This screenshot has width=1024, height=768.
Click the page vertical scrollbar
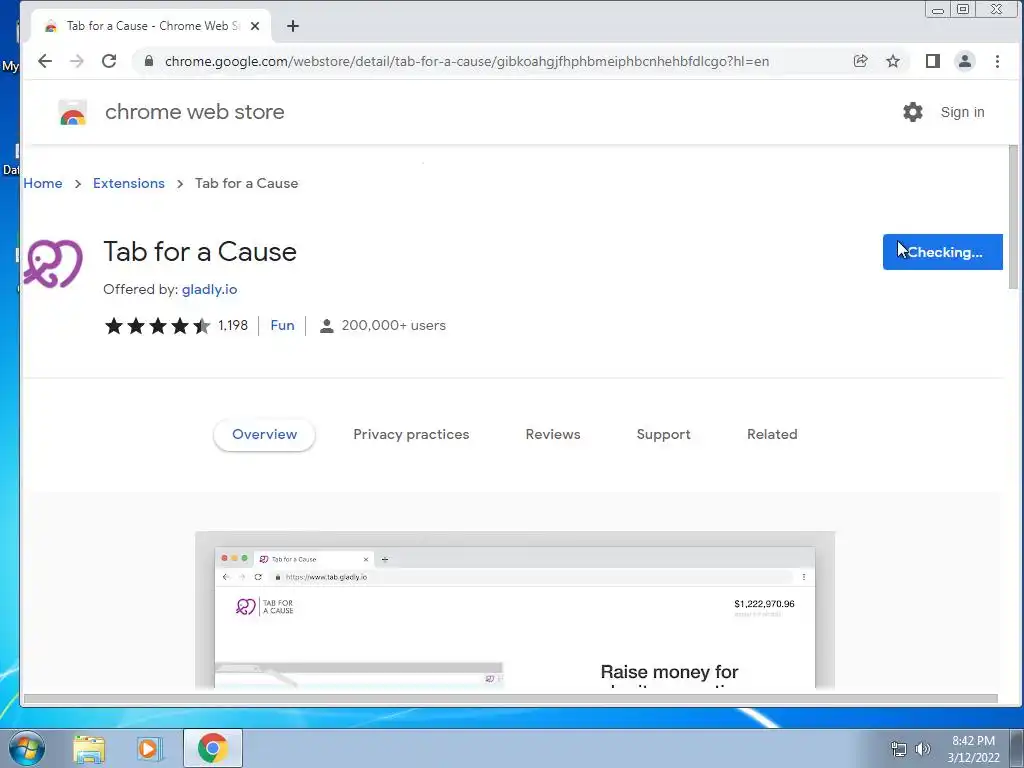pyautogui.click(x=1013, y=217)
